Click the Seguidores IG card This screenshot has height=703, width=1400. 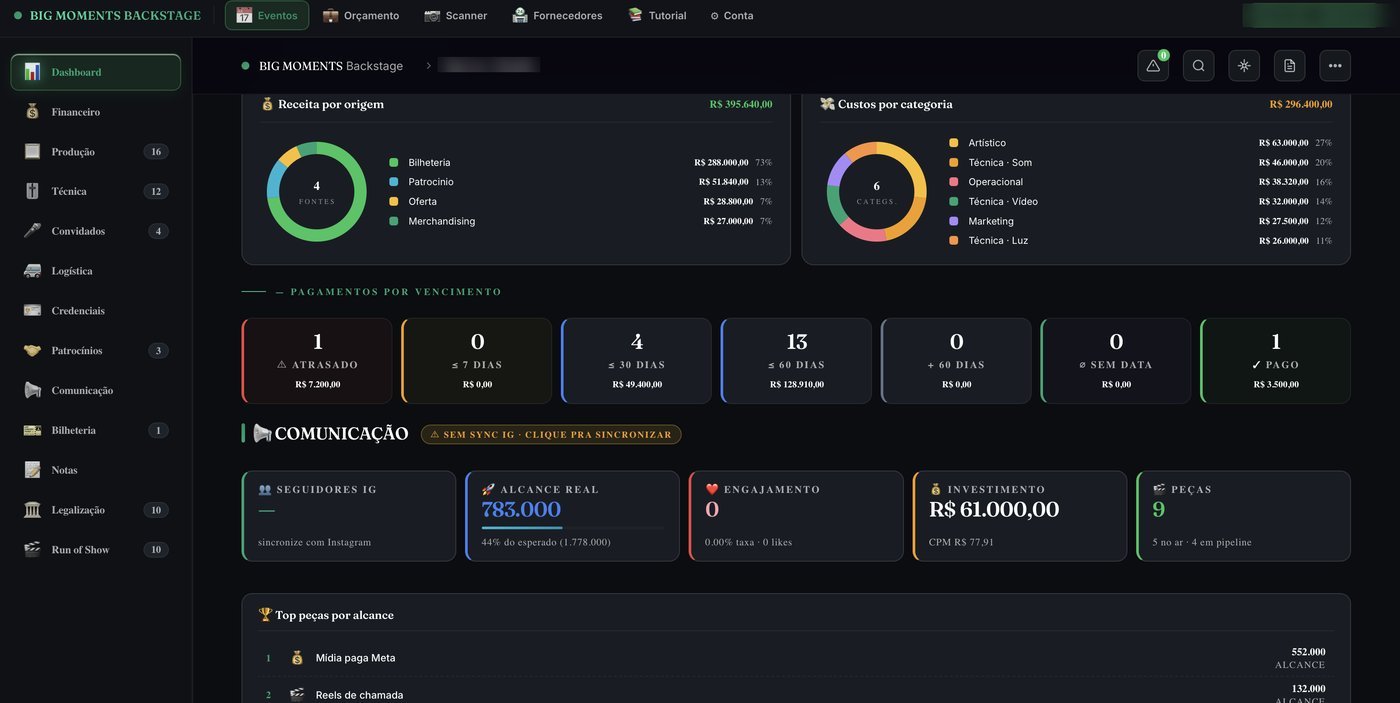click(x=349, y=516)
